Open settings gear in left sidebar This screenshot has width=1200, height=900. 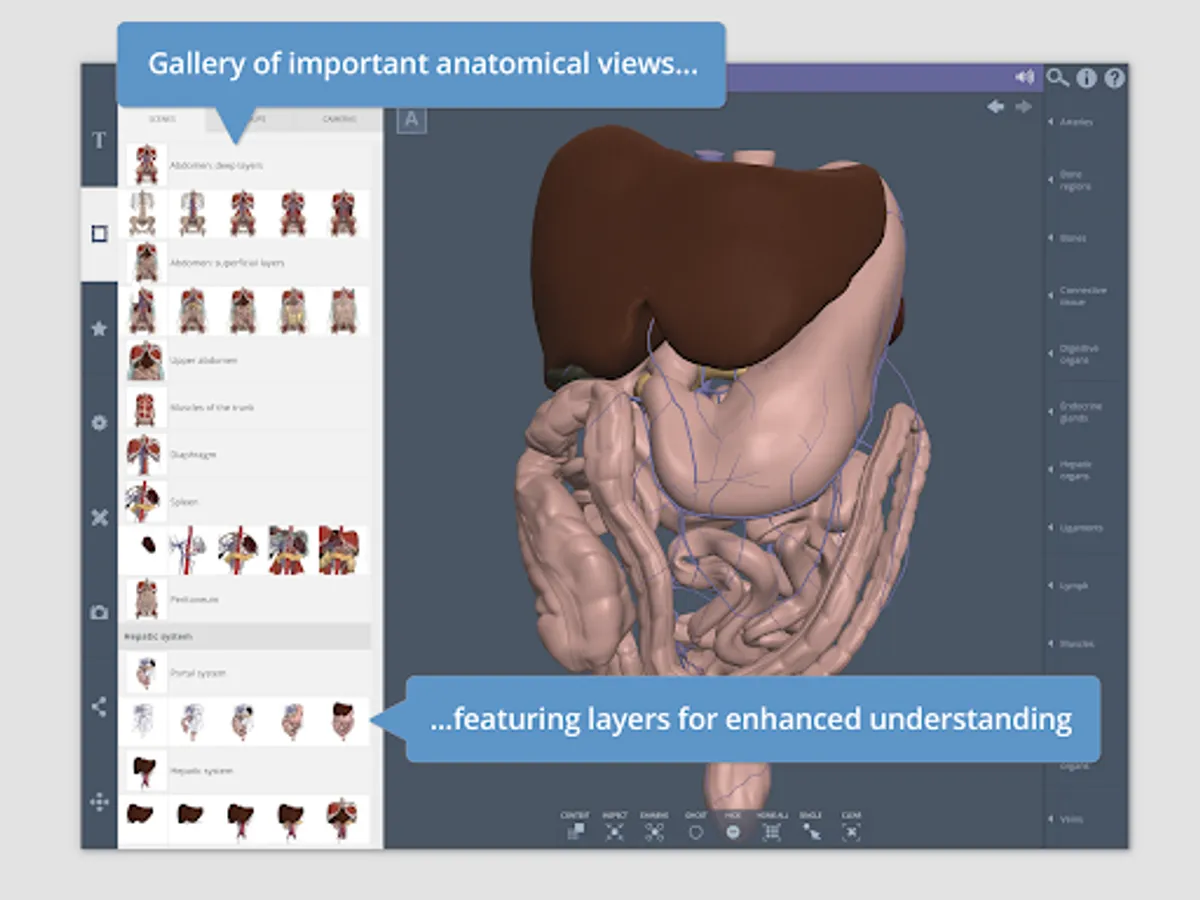[99, 423]
